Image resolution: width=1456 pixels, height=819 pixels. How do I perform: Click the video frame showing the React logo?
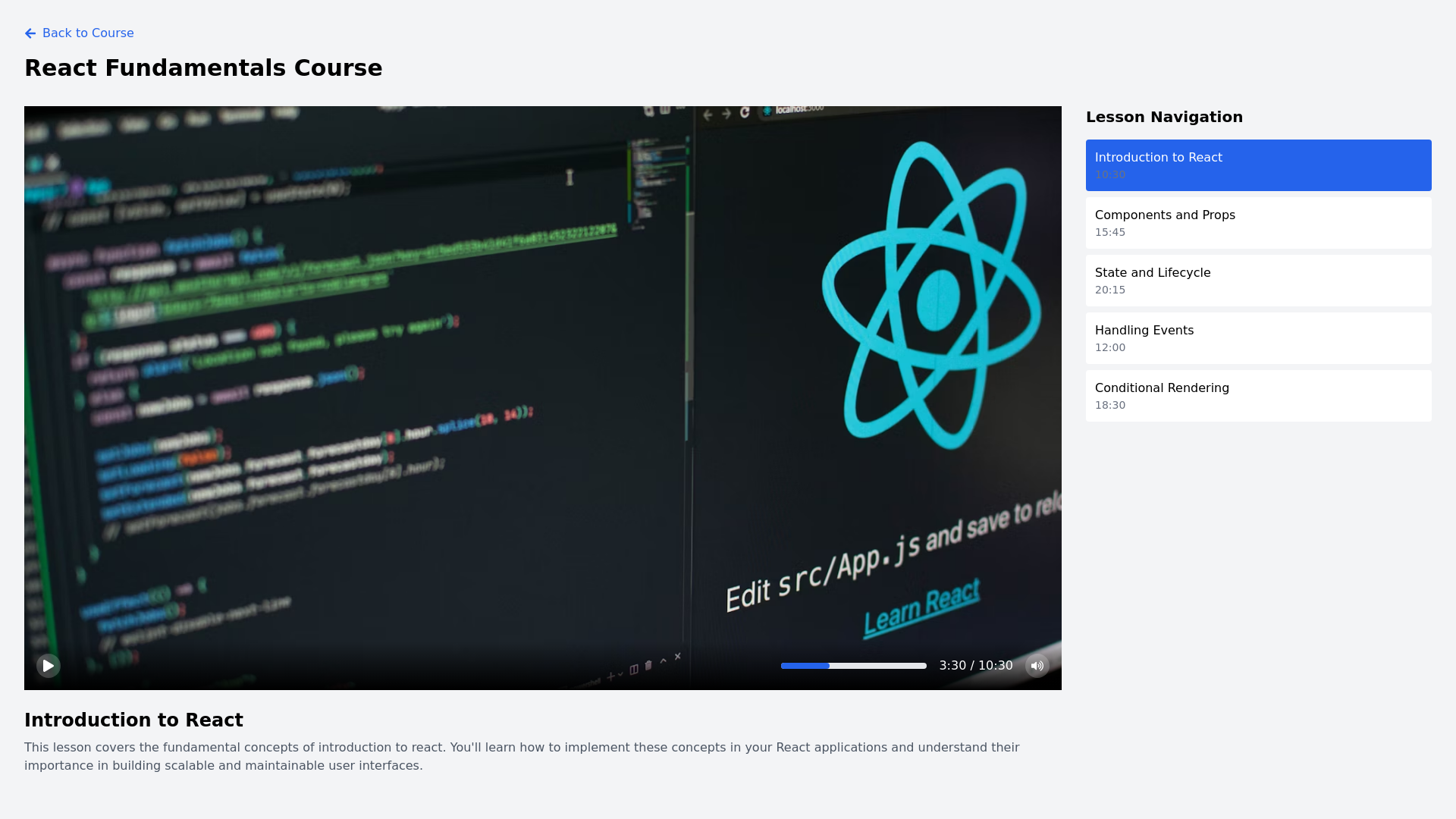click(x=543, y=398)
